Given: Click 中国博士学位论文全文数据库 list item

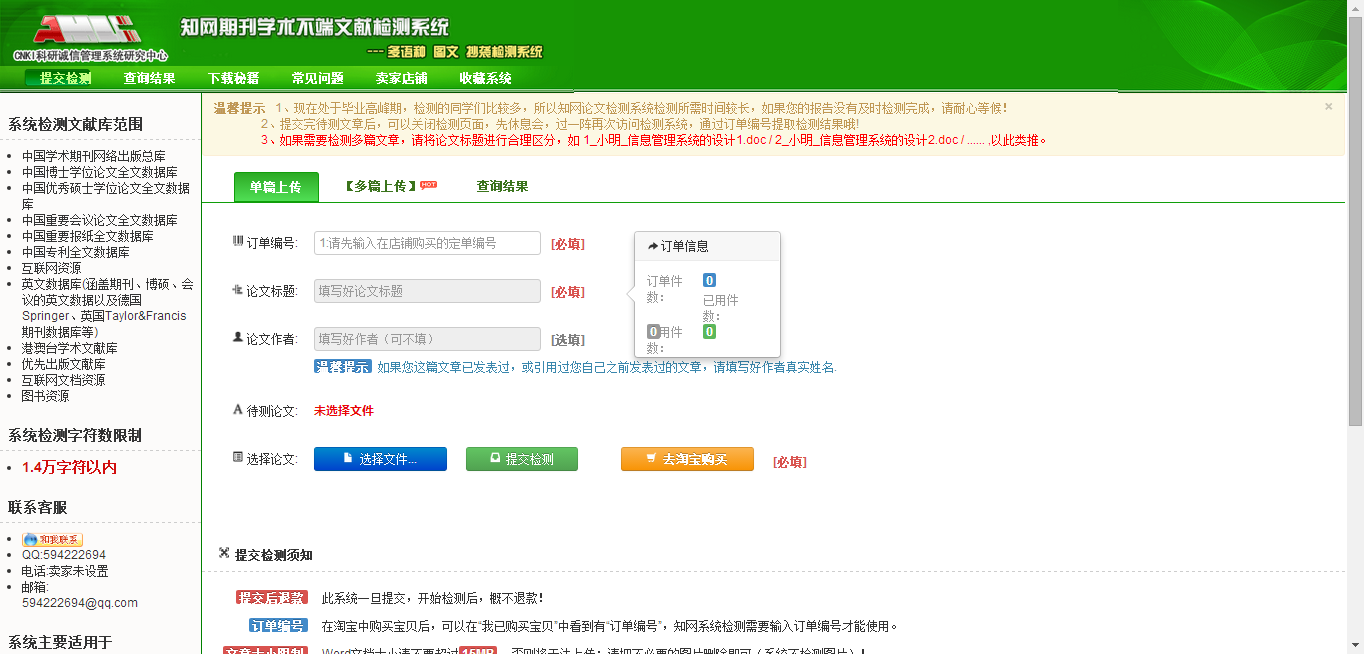Looking at the screenshot, I should tap(100, 173).
